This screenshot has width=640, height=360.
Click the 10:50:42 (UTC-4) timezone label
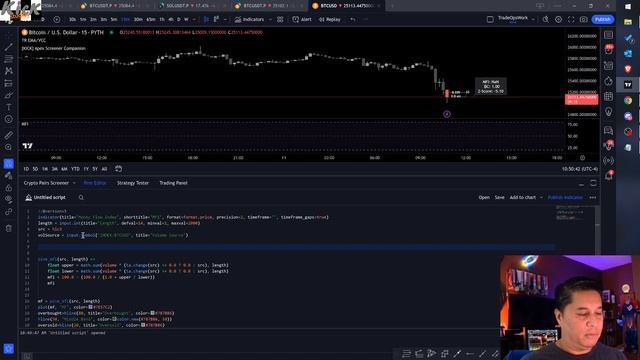580,169
